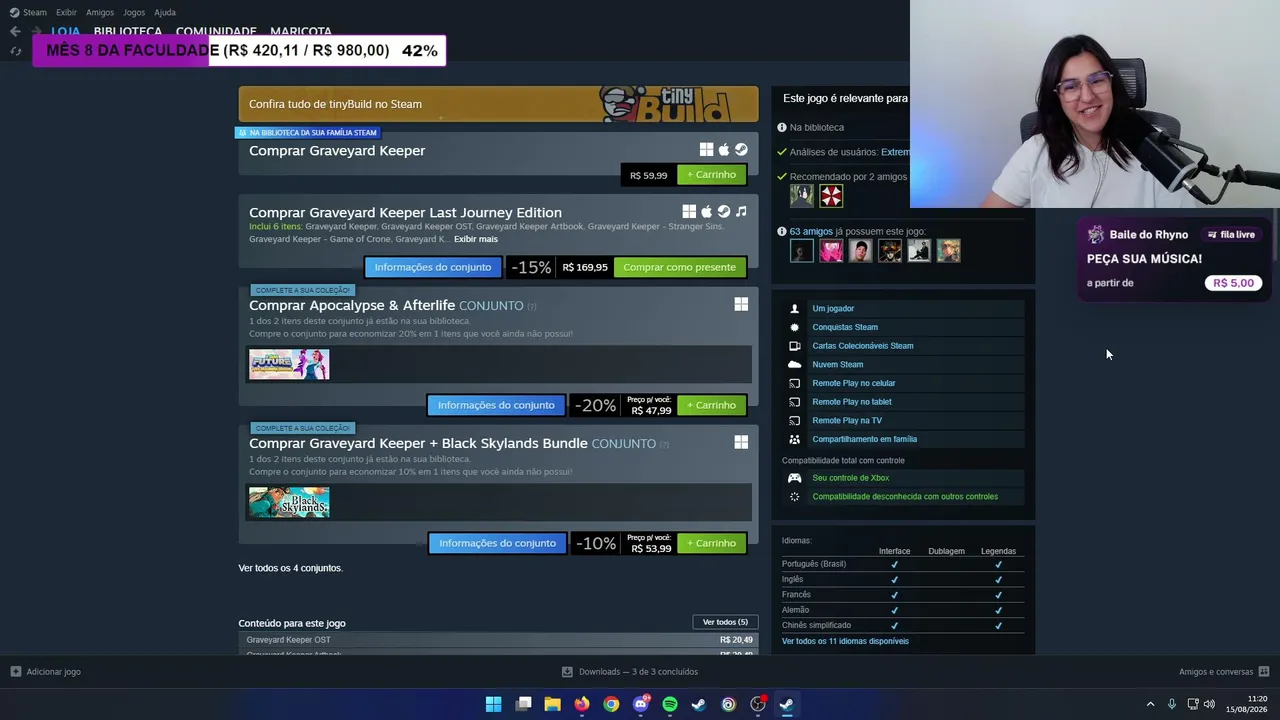Click Windows icon on Black Skylands Bundle
Screen dimensions: 1280x720
click(741, 442)
